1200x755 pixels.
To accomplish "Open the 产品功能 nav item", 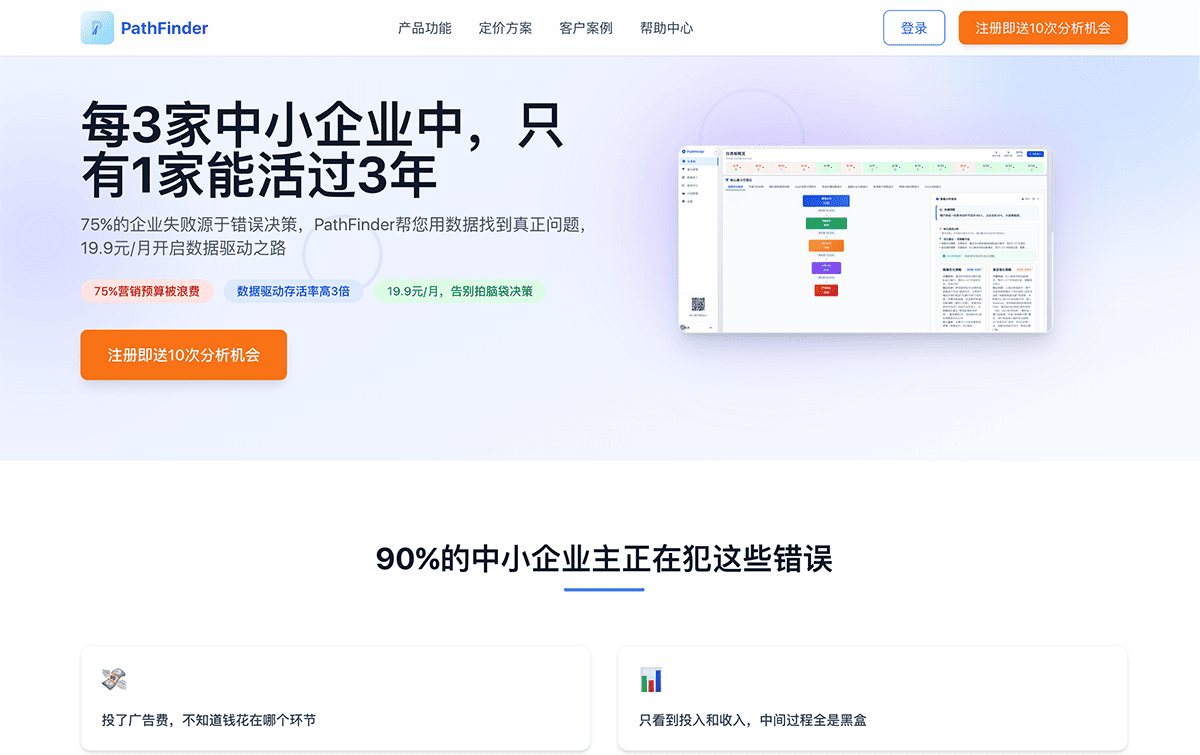I will (x=425, y=28).
